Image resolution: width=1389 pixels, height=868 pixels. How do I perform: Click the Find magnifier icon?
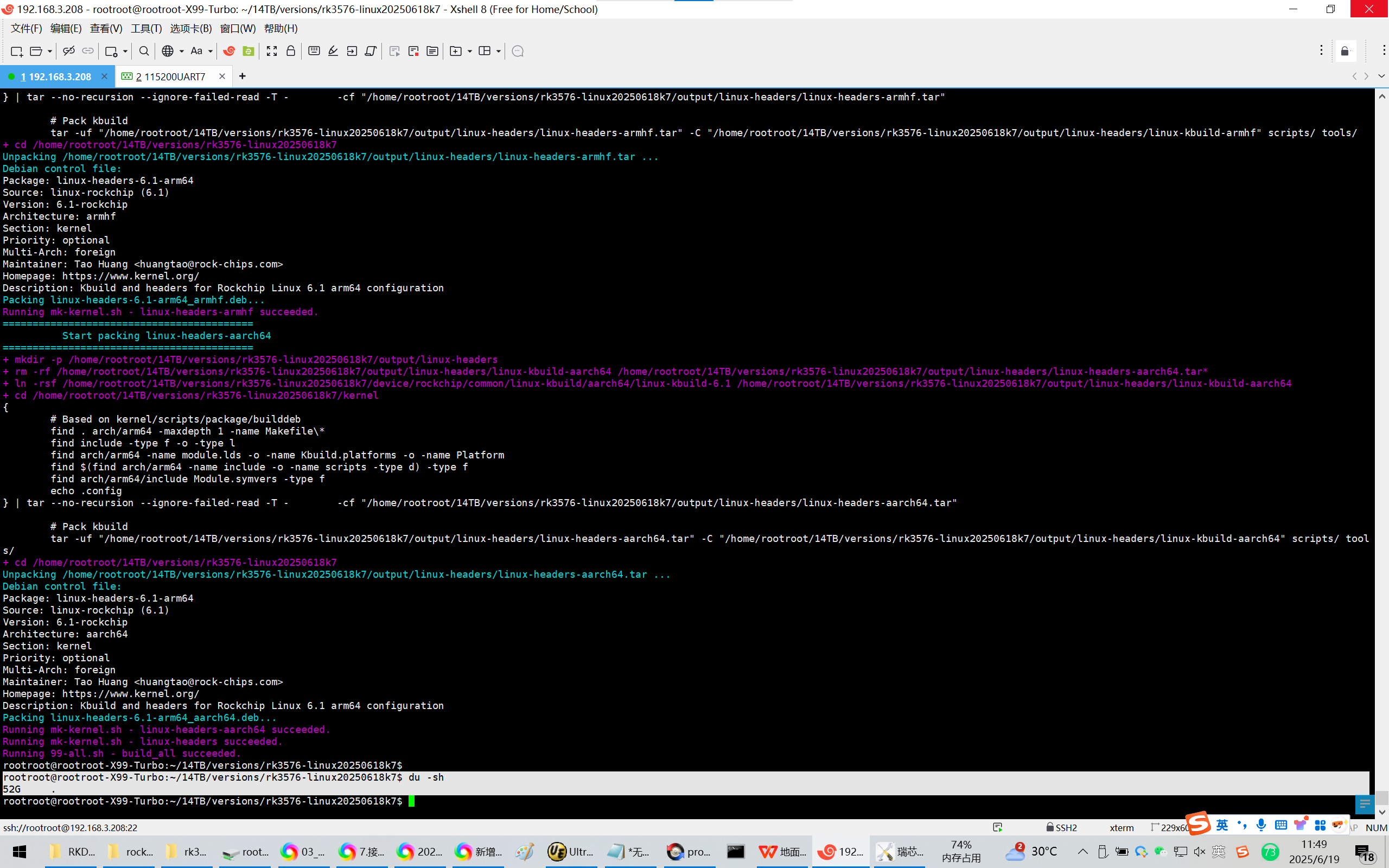144,52
